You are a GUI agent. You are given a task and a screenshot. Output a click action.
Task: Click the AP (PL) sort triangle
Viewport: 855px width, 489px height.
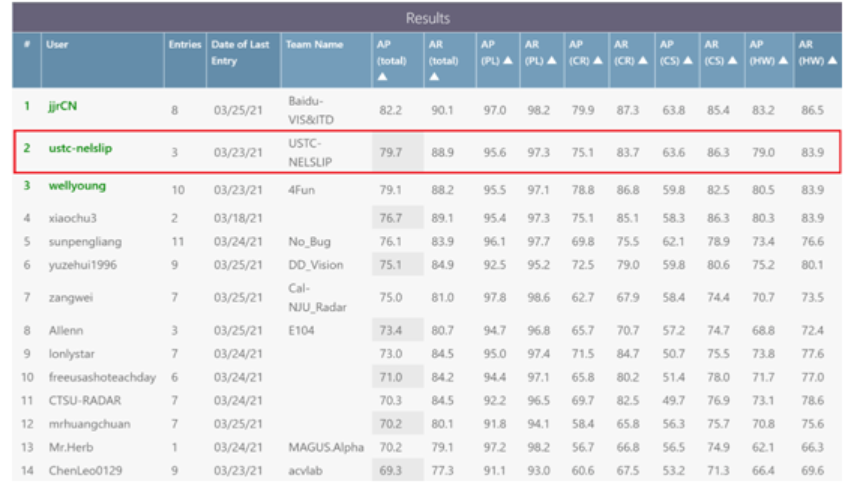click(x=508, y=61)
